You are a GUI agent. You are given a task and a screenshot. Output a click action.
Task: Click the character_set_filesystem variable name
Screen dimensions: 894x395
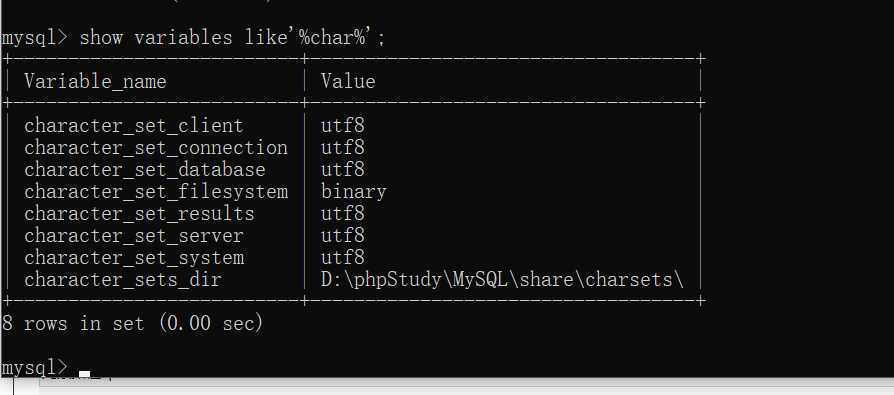click(x=156, y=192)
